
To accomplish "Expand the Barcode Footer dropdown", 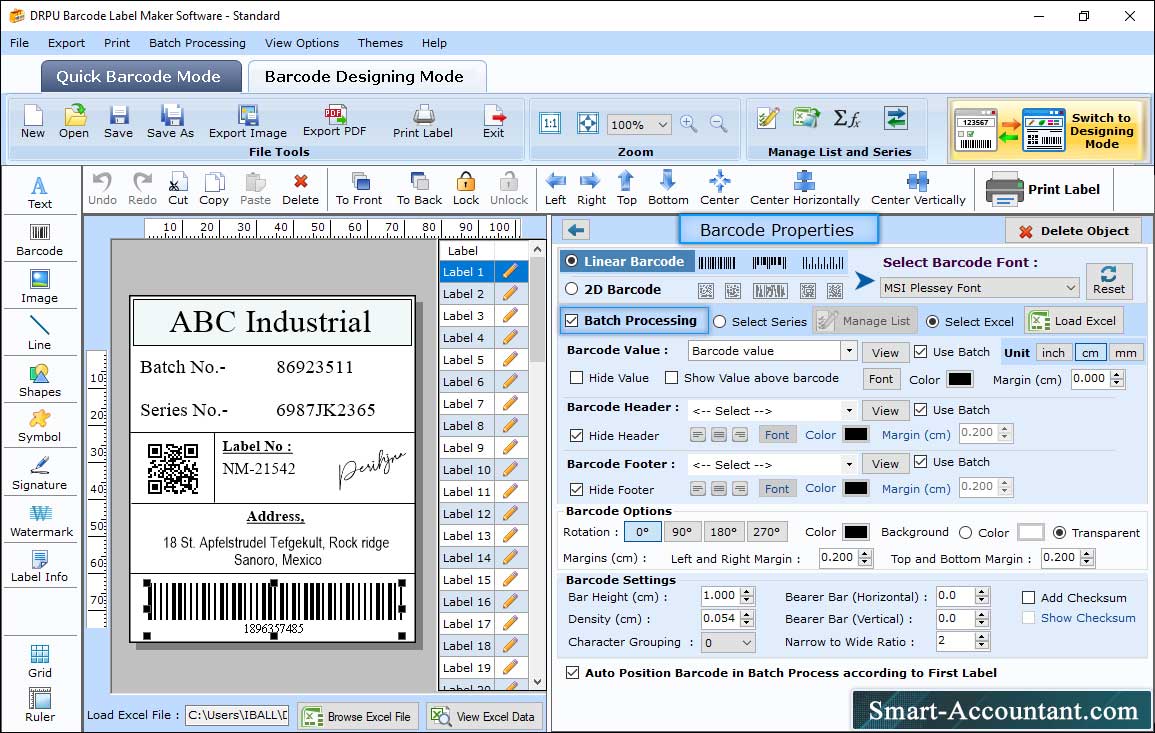I will point(849,464).
